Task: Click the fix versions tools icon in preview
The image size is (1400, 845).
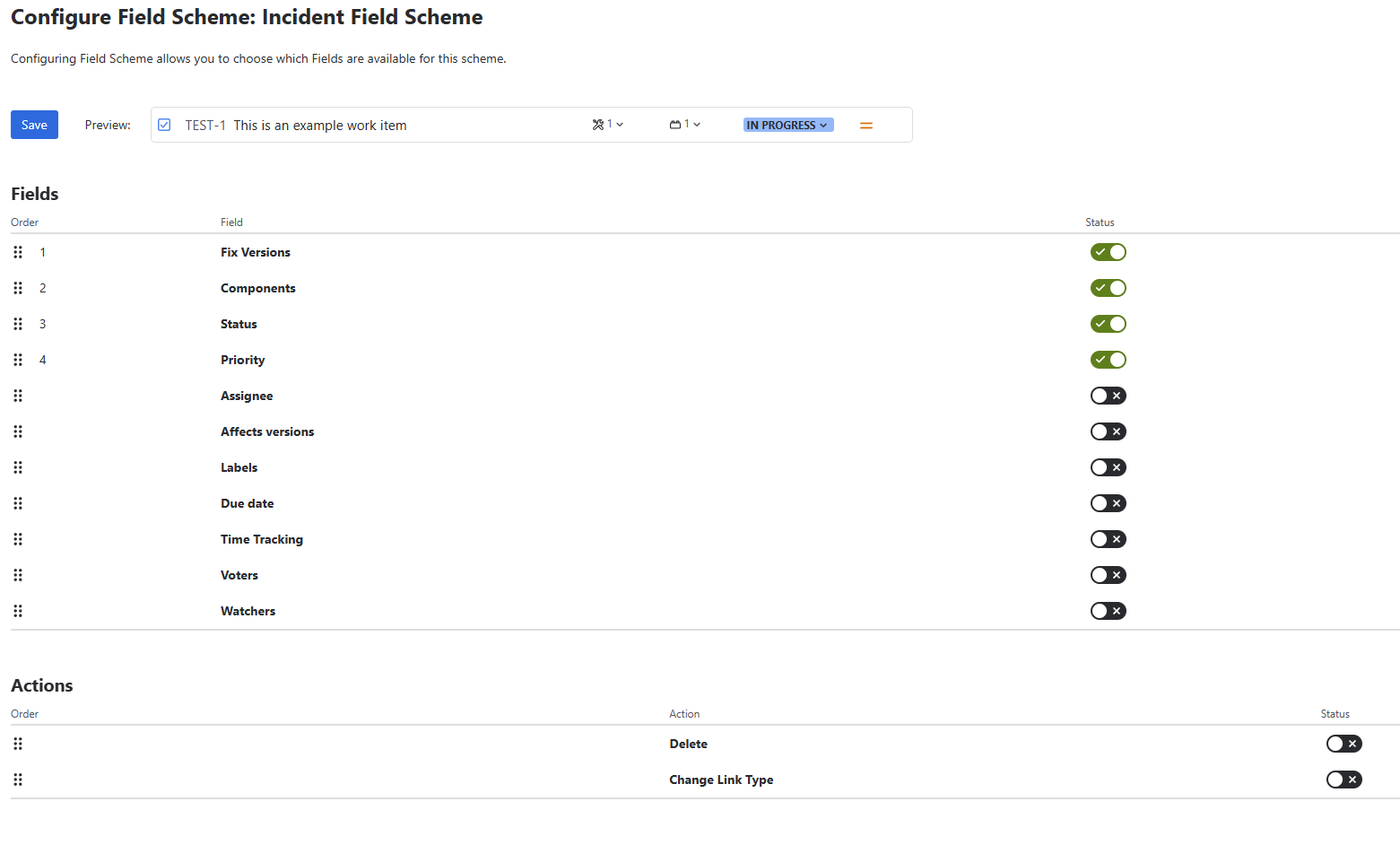Action: point(598,125)
